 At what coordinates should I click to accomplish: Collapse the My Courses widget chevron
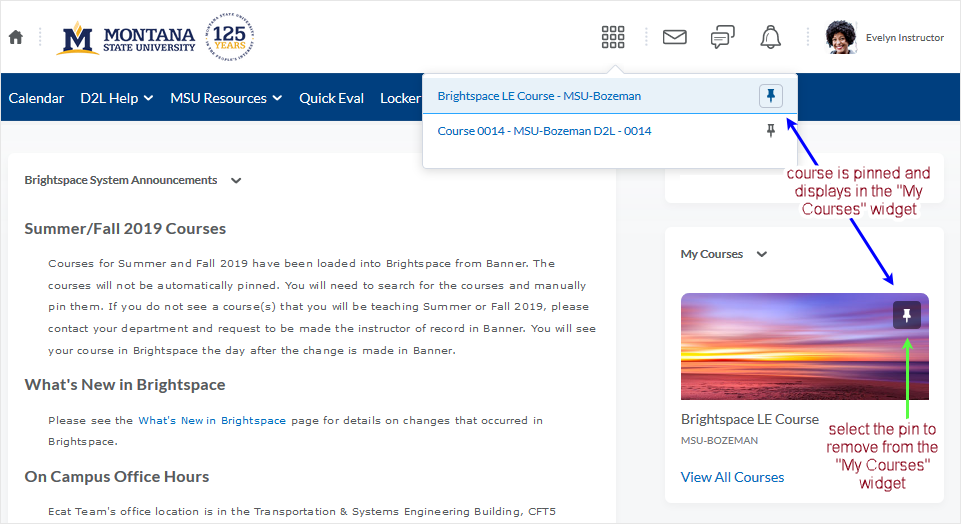pyautogui.click(x=762, y=254)
